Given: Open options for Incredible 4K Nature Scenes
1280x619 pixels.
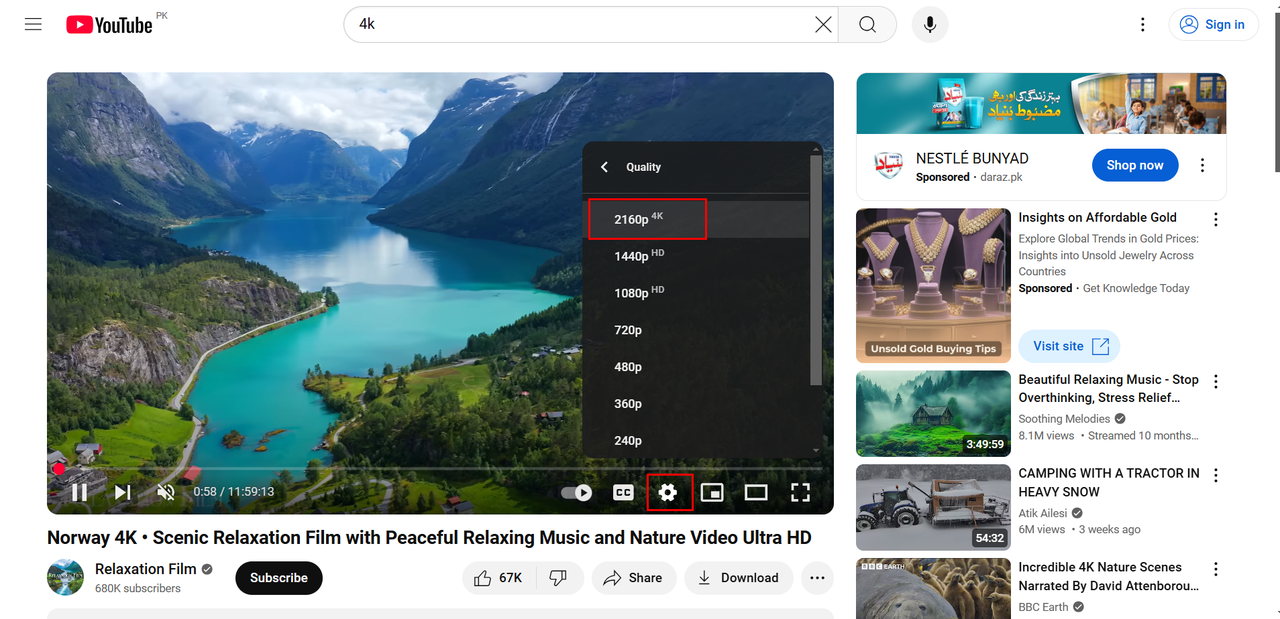Looking at the screenshot, I should [x=1216, y=569].
